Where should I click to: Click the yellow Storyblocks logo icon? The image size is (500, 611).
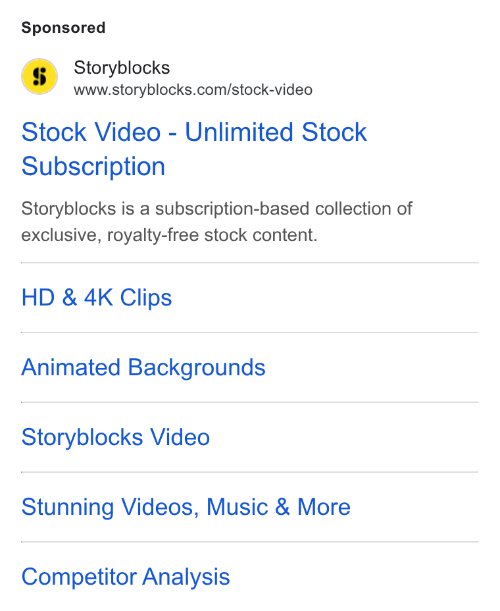point(39,76)
